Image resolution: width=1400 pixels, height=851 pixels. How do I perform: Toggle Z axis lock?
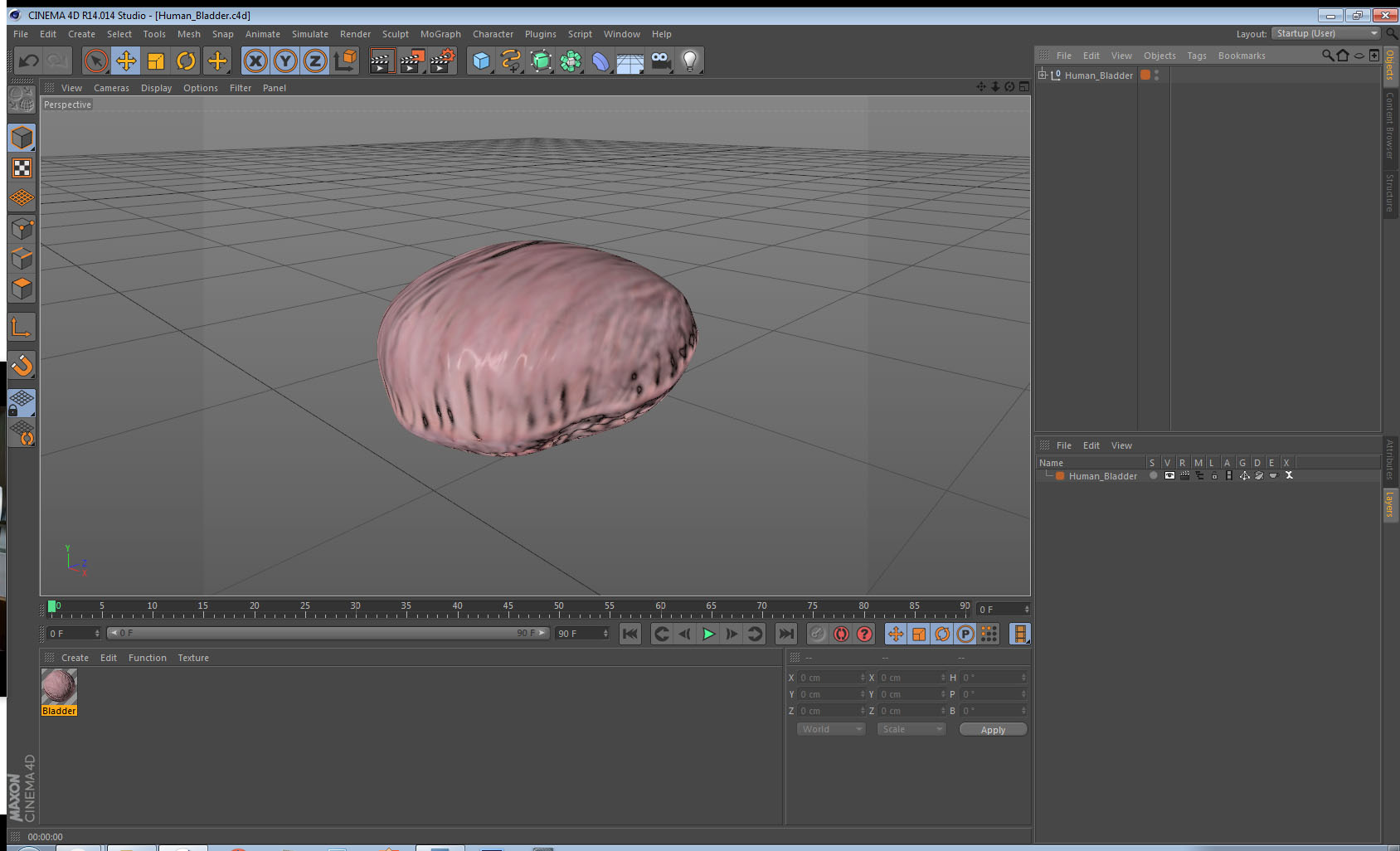(315, 61)
